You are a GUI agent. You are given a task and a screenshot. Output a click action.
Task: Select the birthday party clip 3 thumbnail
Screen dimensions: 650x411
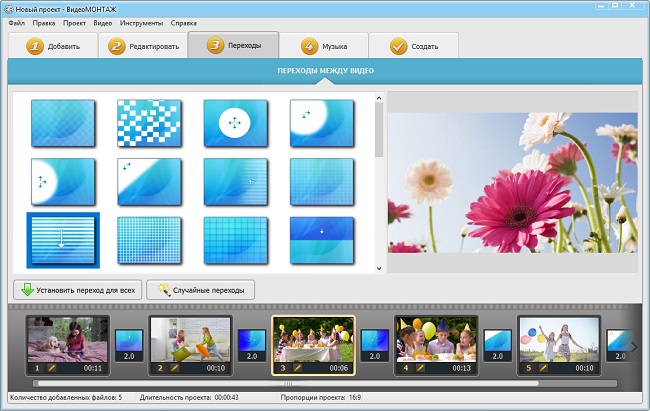312,340
